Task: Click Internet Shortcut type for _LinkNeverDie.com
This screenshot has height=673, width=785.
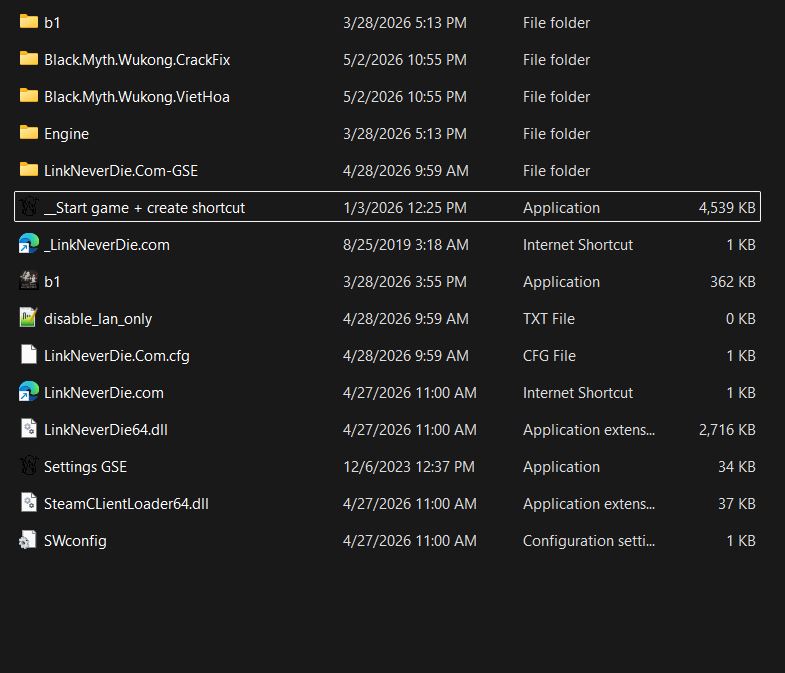Action: pyautogui.click(x=578, y=245)
